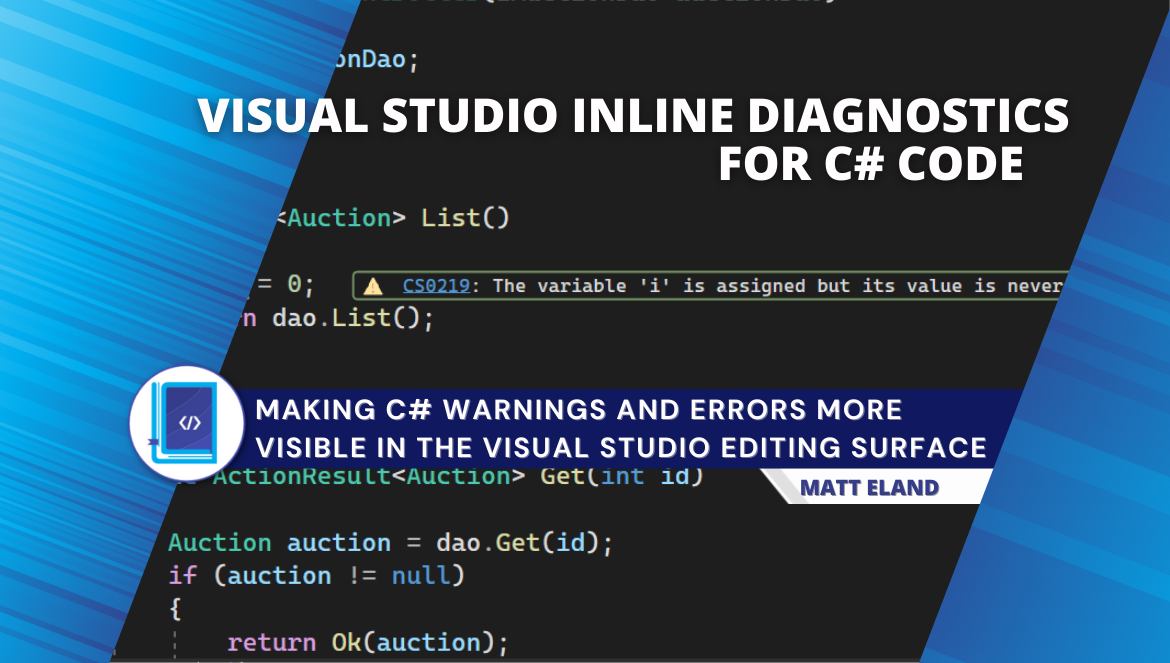Click the warning triangle in the CS0219 diagnostic box
This screenshot has height=663, width=1170.
376,286
